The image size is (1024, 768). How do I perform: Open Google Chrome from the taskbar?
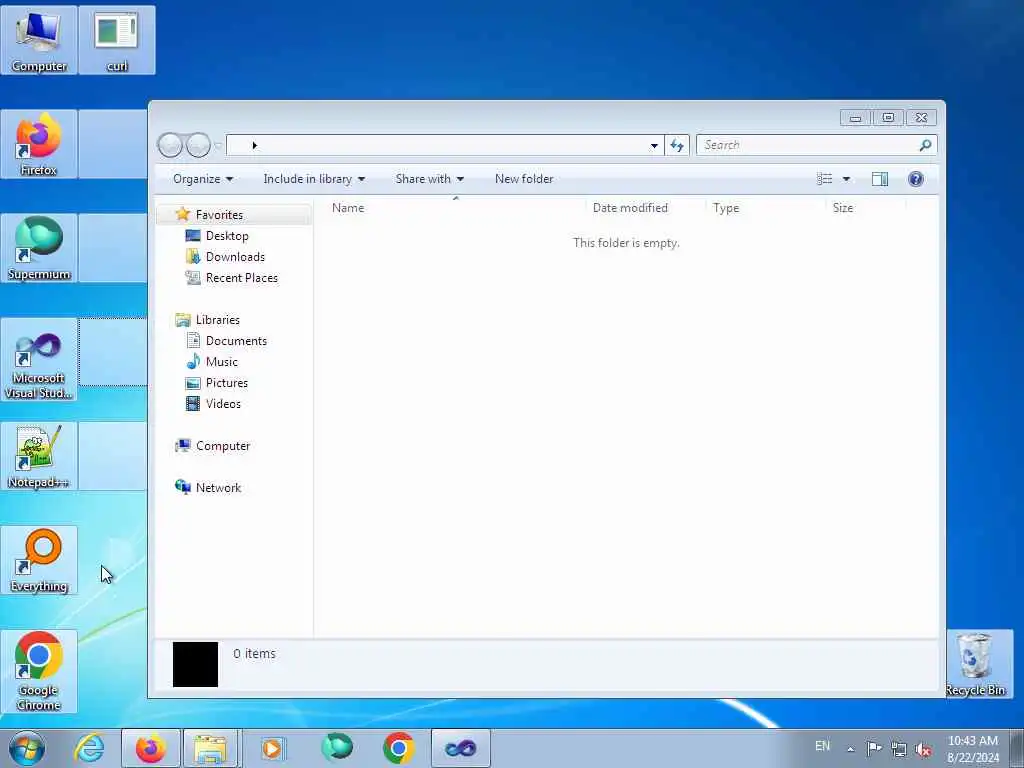click(398, 748)
